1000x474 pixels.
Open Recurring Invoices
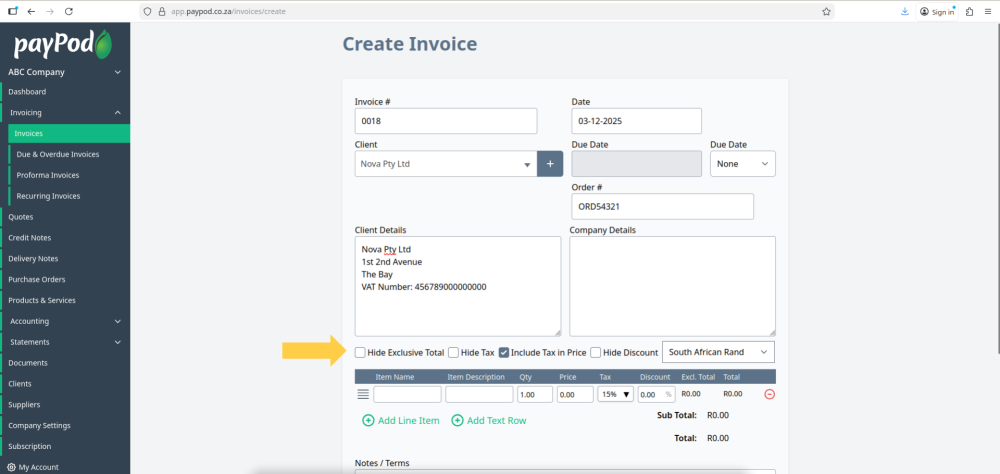tap(69, 196)
